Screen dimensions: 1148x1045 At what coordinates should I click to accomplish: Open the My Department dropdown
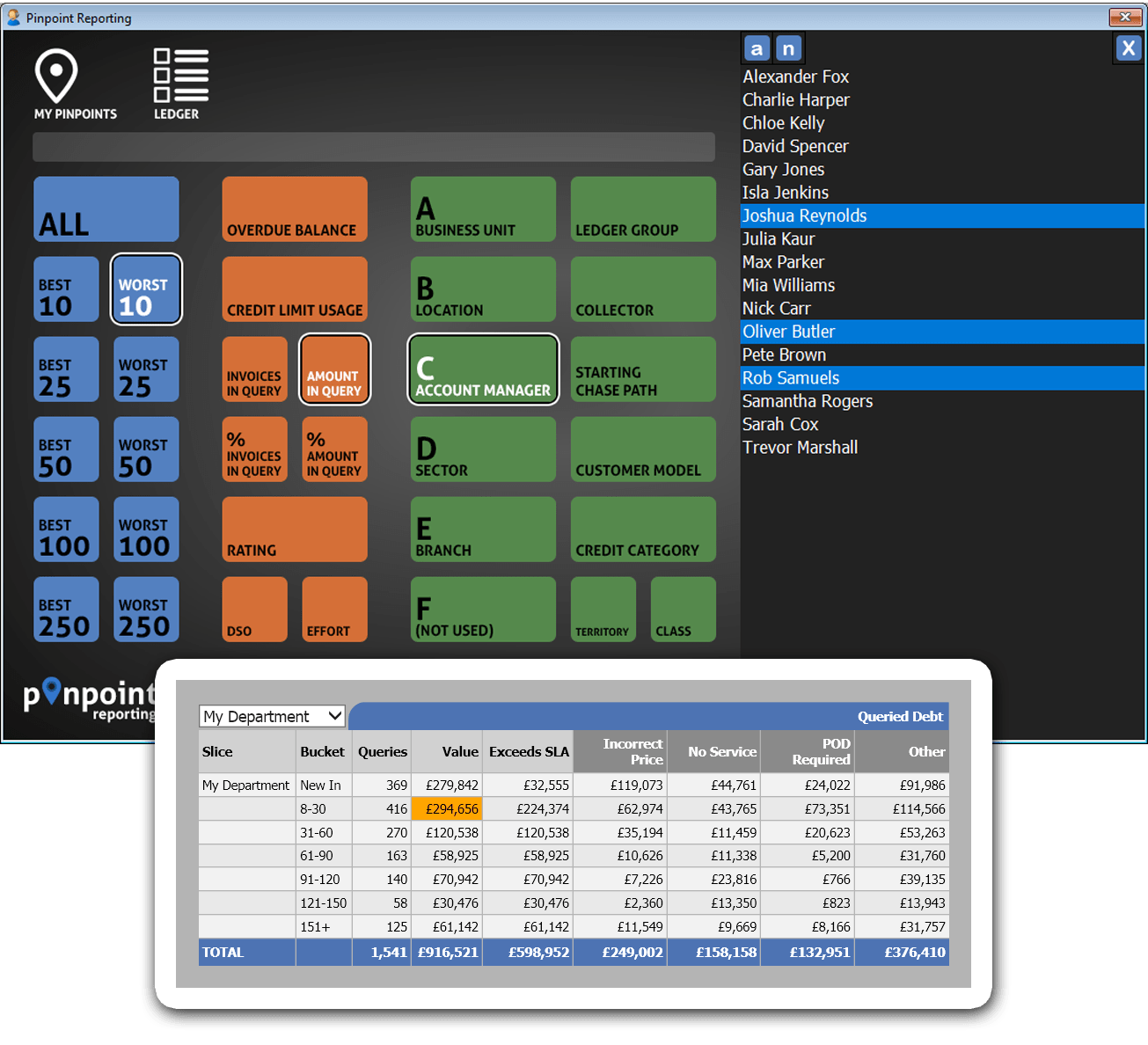[272, 716]
